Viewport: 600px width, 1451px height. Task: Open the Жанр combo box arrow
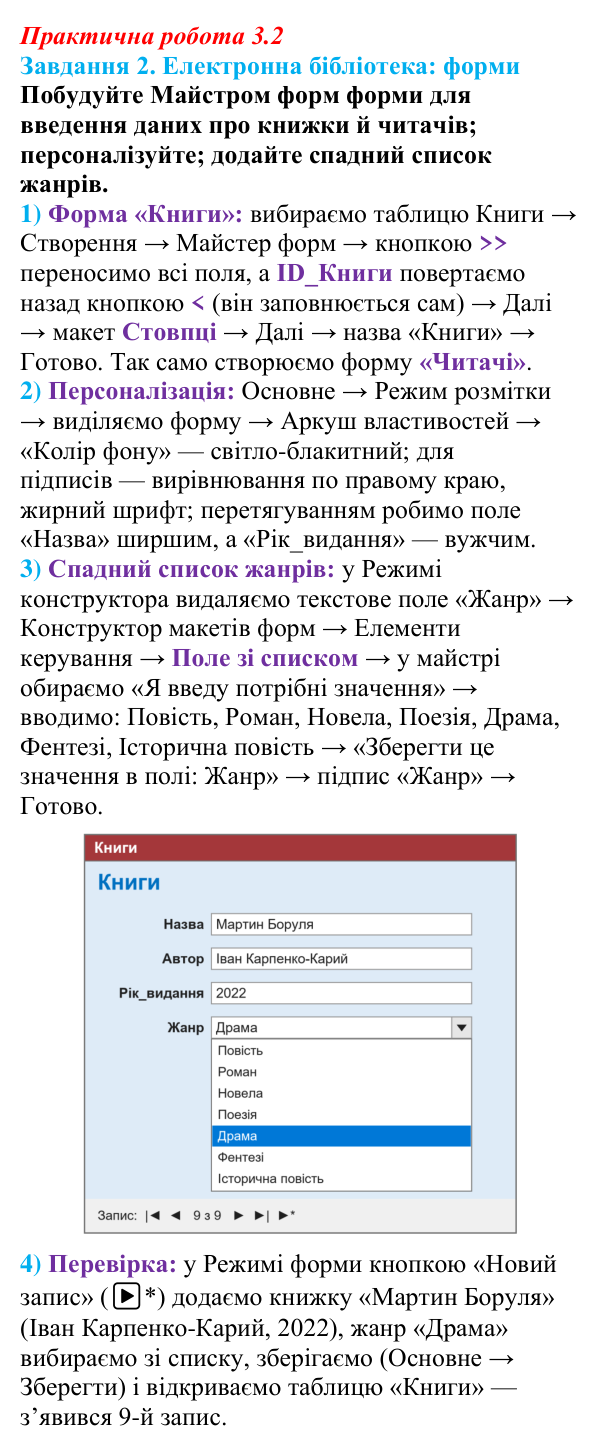pyautogui.click(x=461, y=1027)
